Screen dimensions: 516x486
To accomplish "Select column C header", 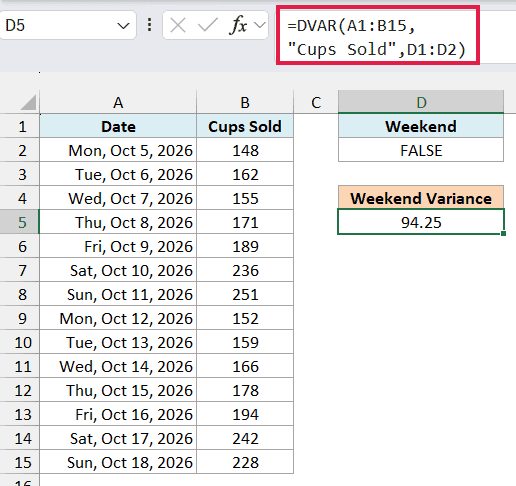I will click(x=316, y=102).
